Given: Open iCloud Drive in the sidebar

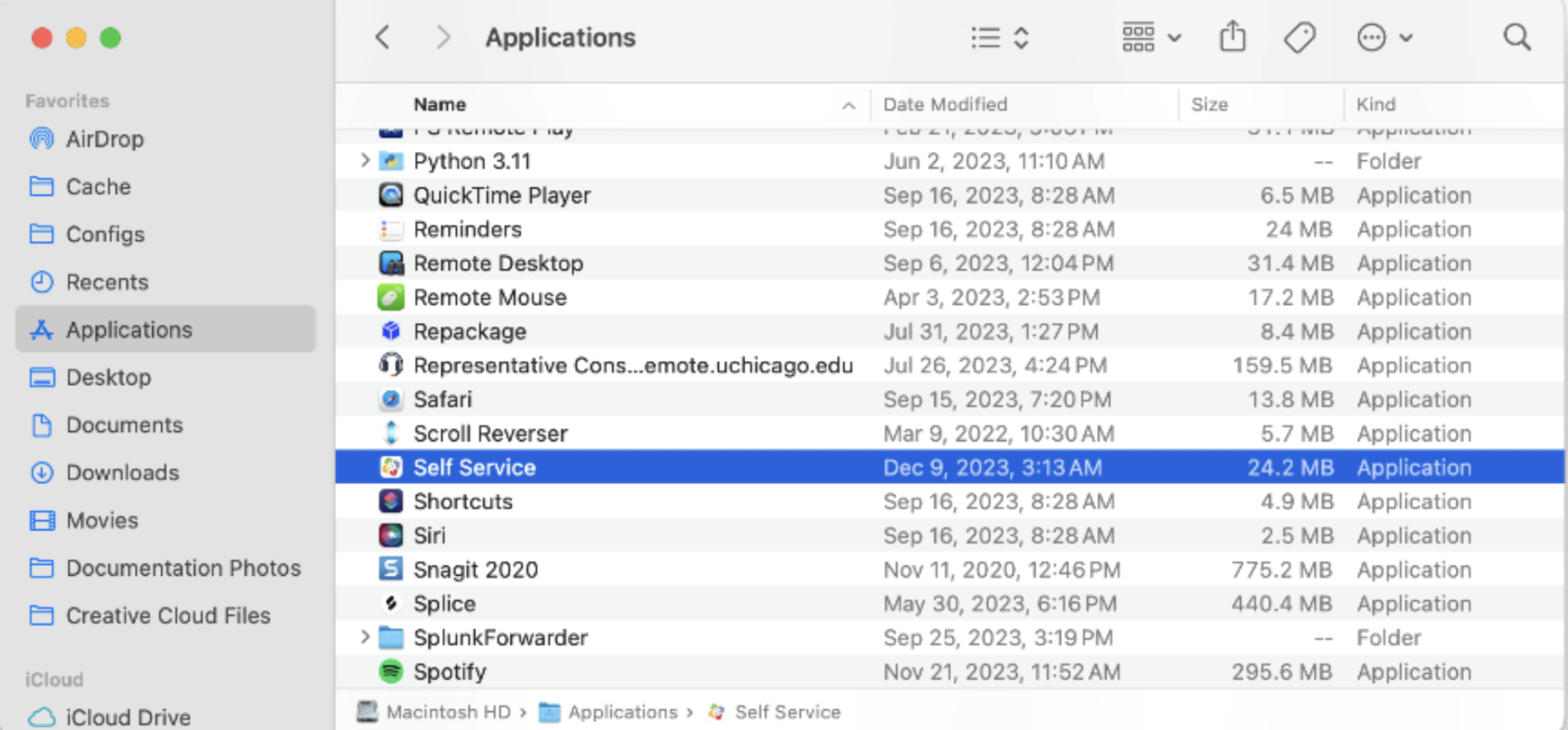Looking at the screenshot, I should click(127, 717).
